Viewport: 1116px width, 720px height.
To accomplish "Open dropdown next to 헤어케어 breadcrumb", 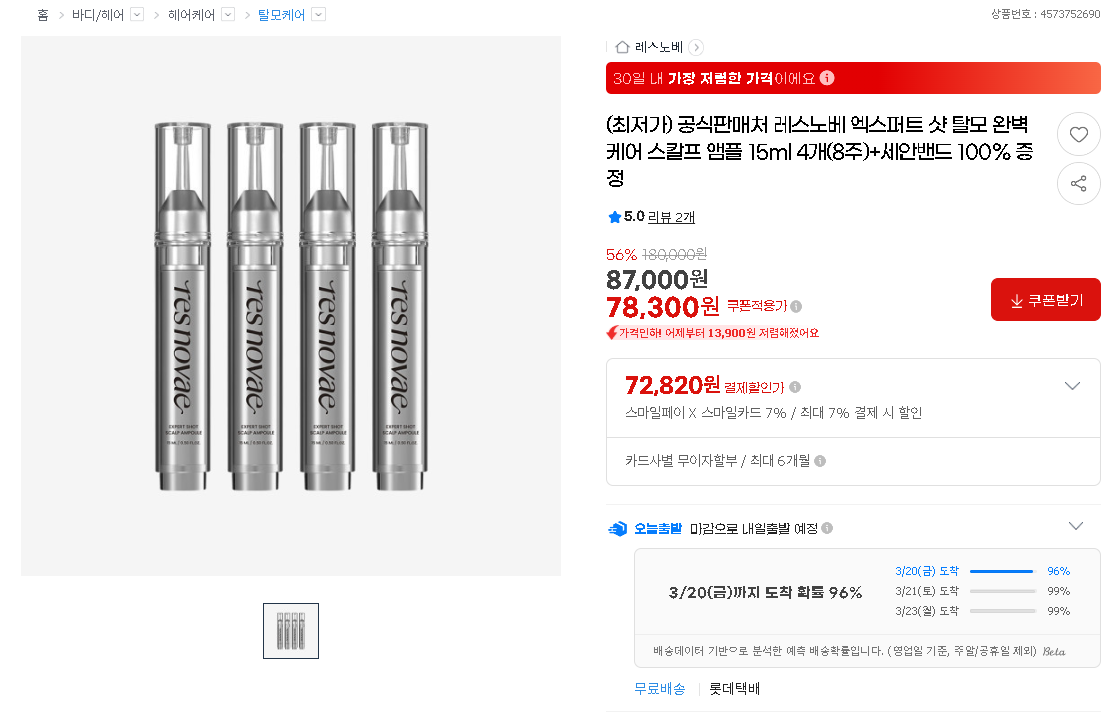I will 228,15.
